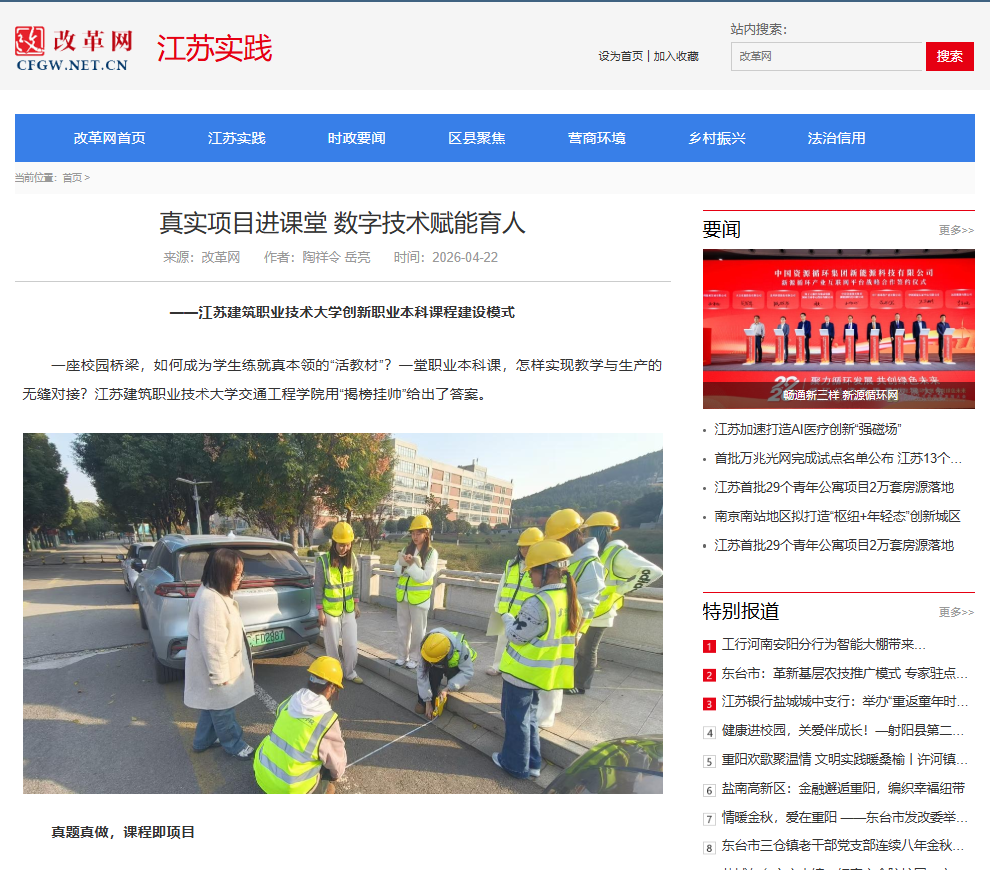Select 营商环境 from the navigation bar
Viewport: 990px width, 870px height.
click(x=596, y=138)
